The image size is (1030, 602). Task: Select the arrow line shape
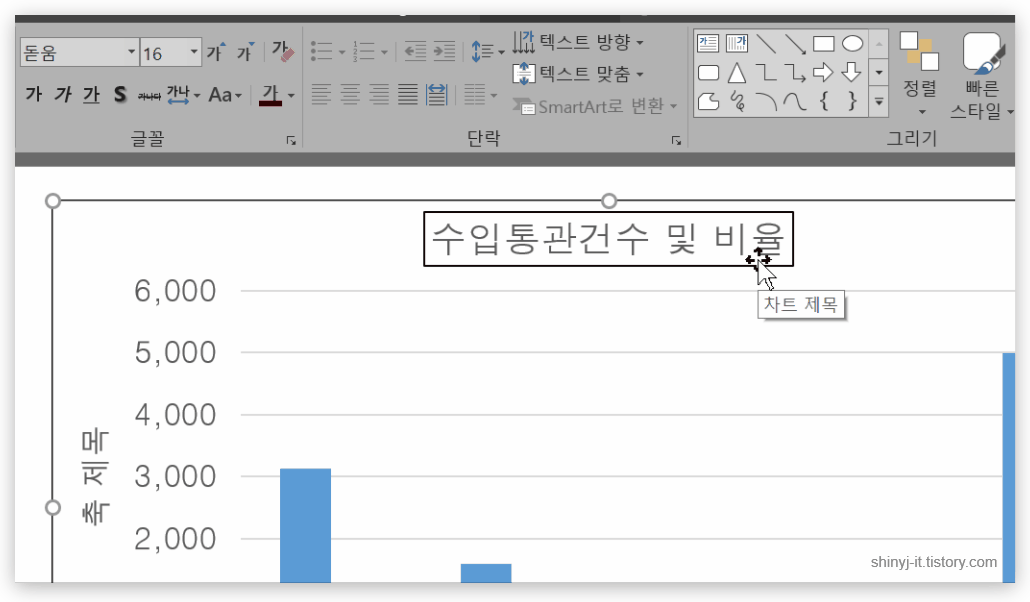[795, 44]
